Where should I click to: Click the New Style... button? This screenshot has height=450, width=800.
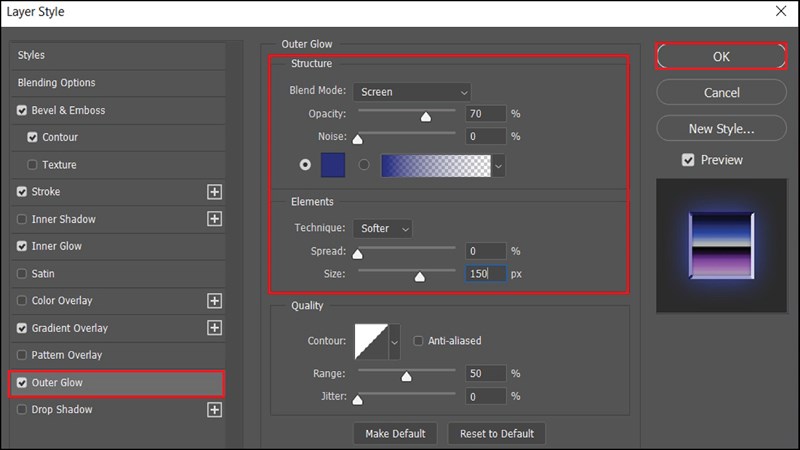click(x=721, y=129)
